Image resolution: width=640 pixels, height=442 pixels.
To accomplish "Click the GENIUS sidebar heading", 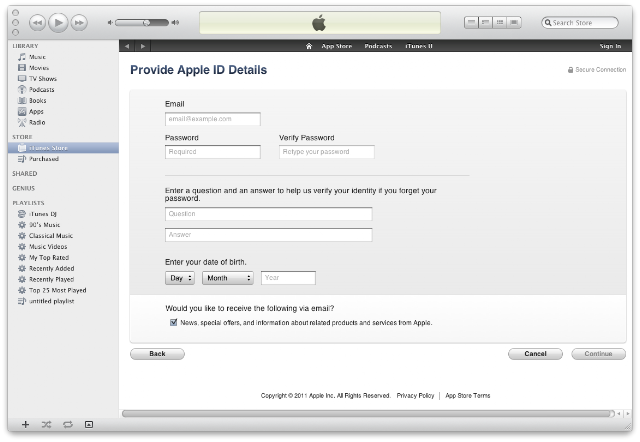I will [x=23, y=188].
